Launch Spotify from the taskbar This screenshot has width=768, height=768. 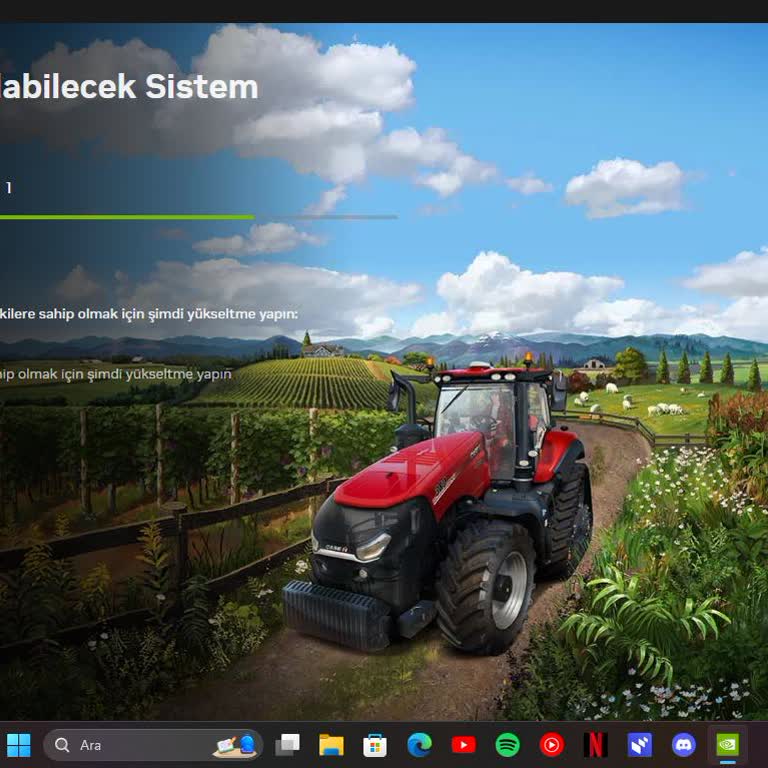pyautogui.click(x=507, y=745)
